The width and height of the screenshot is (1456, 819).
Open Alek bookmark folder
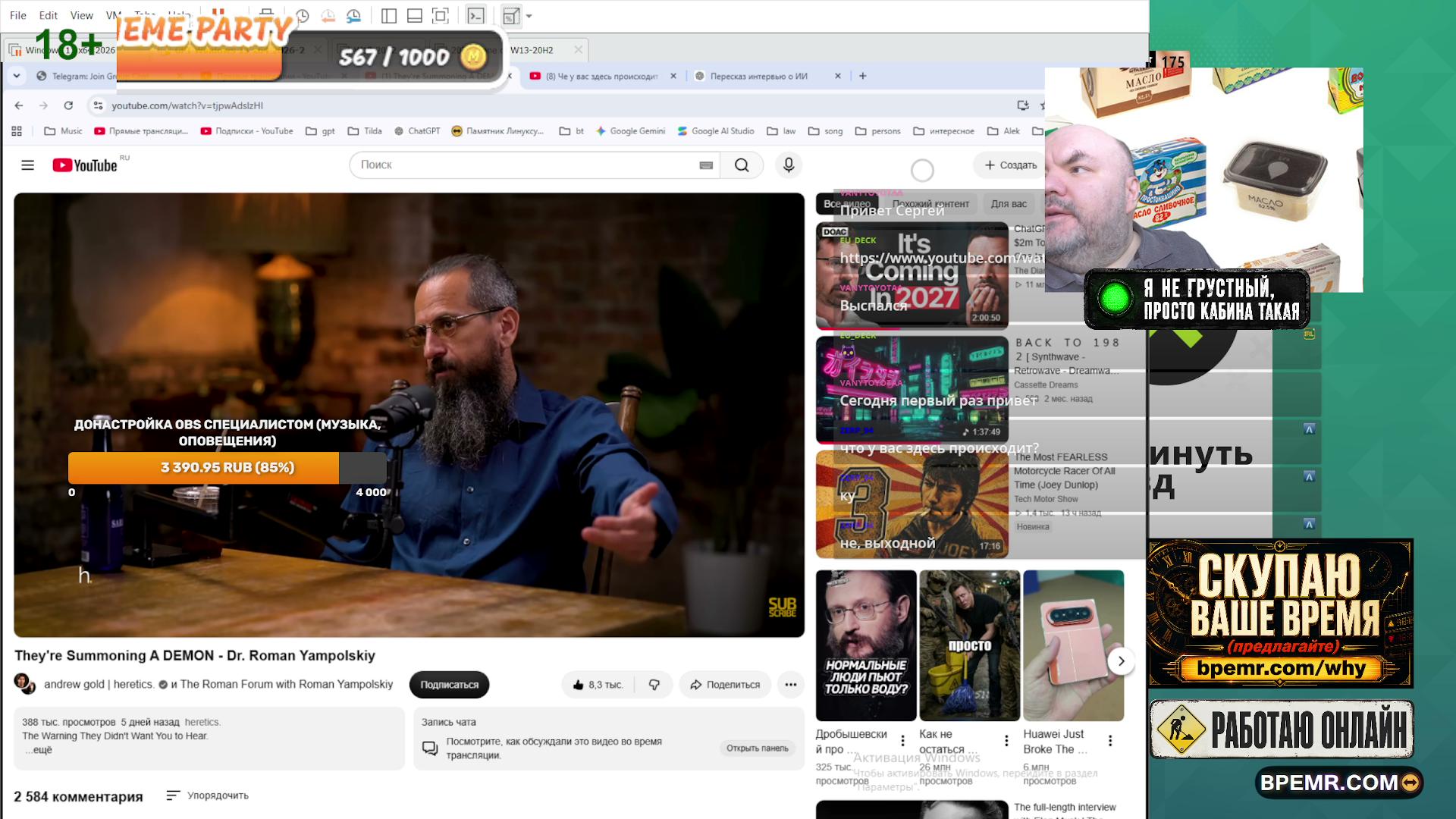click(x=1003, y=131)
